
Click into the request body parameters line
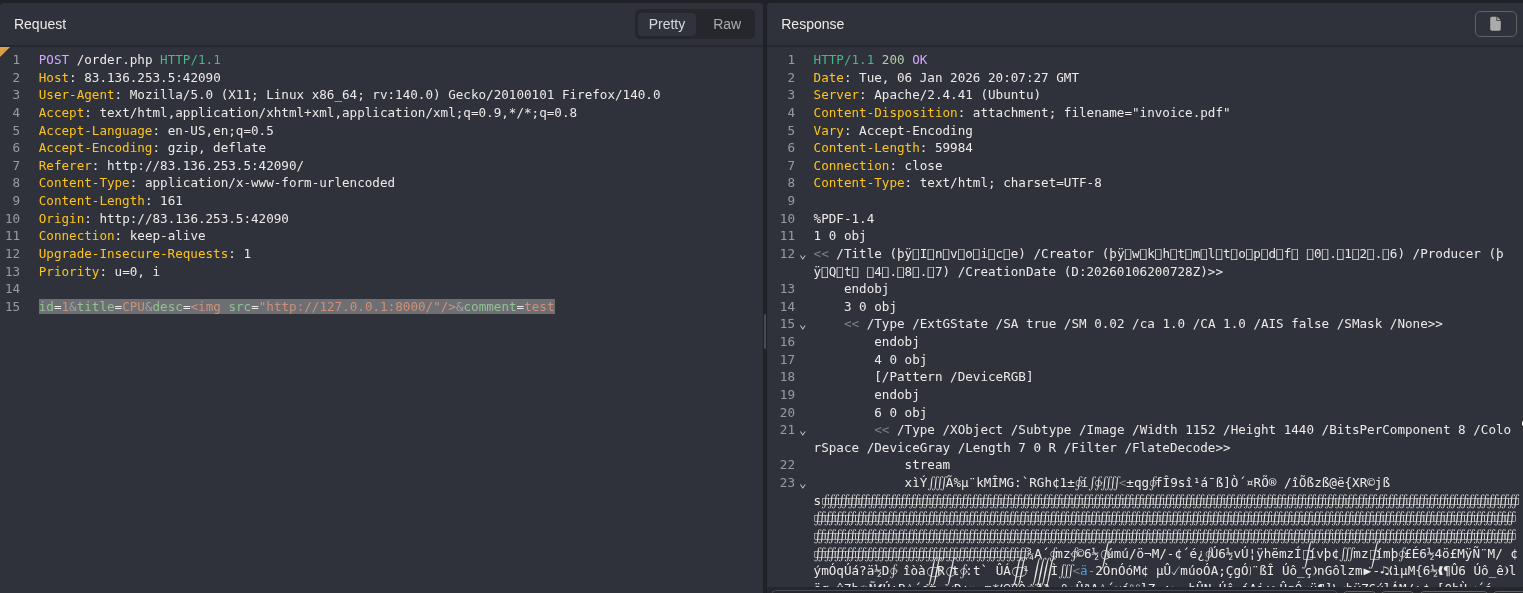(x=296, y=307)
